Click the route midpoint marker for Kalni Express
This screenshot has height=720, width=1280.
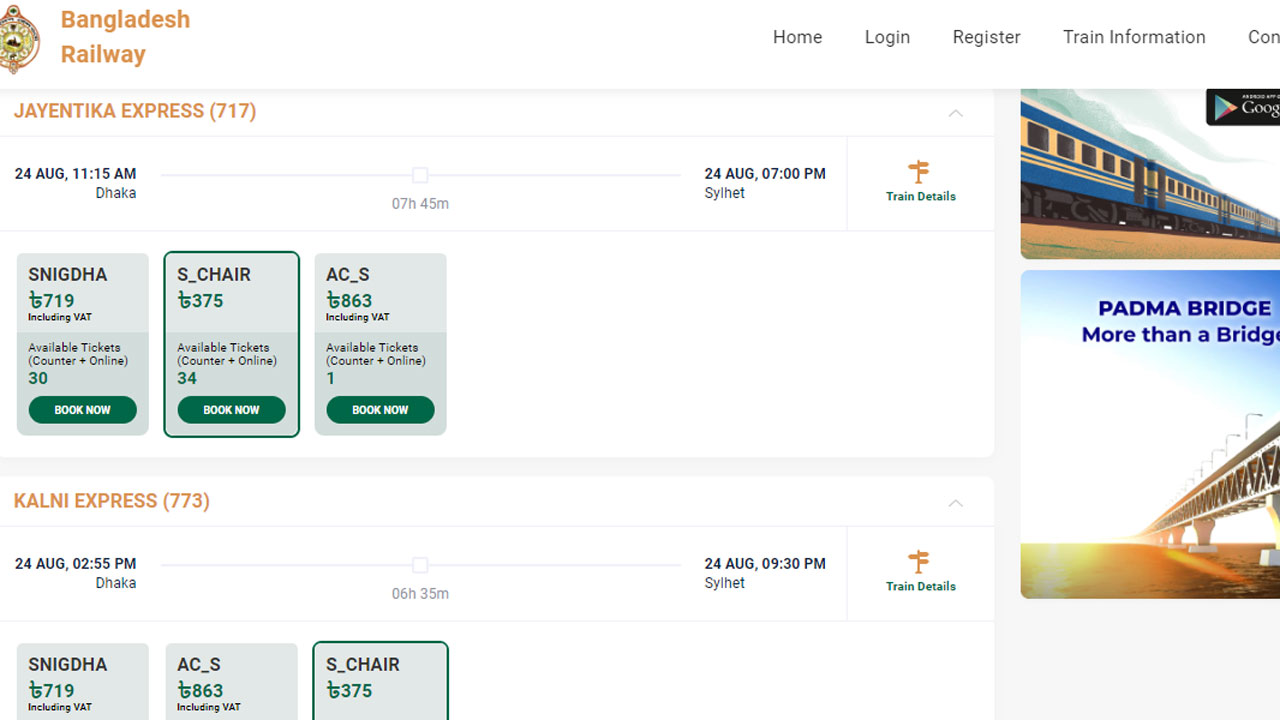click(420, 565)
